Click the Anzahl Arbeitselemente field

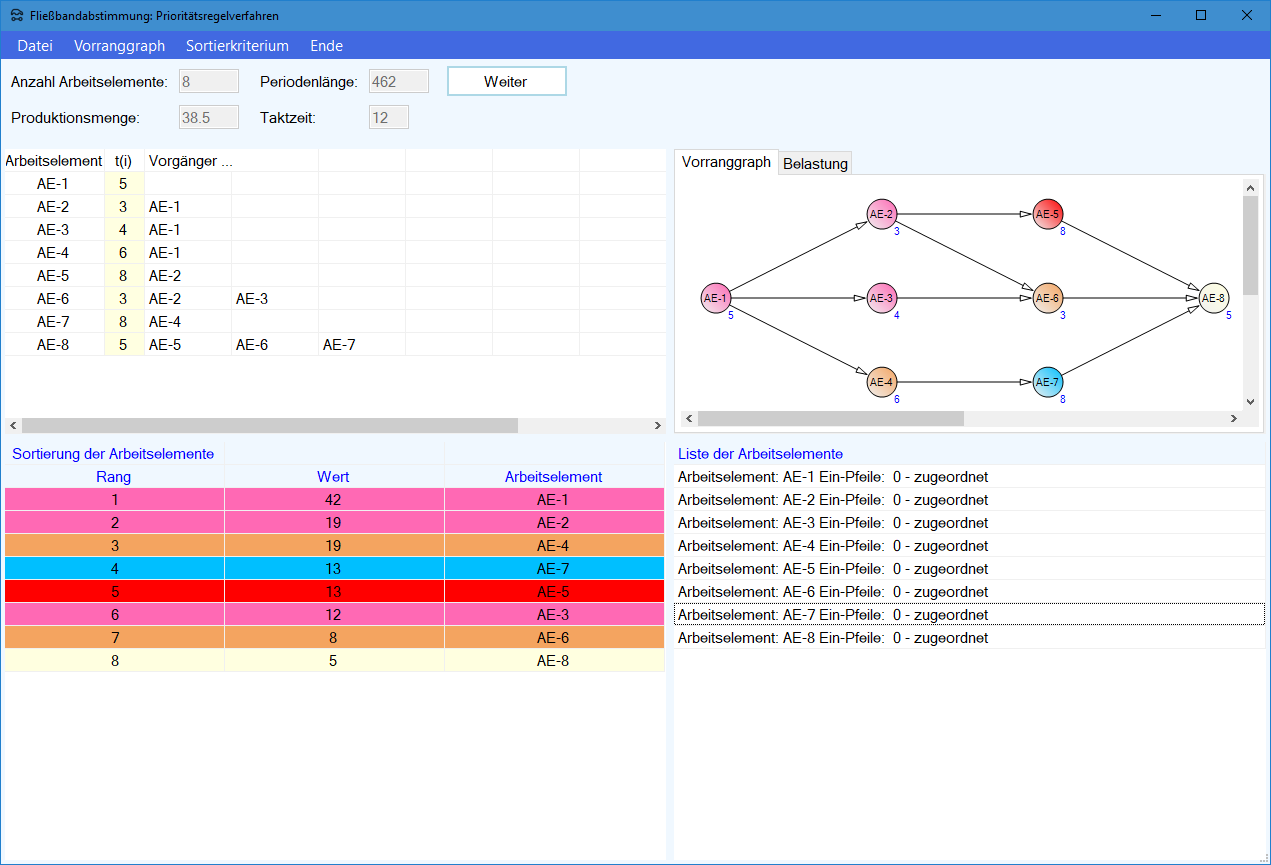(208, 81)
